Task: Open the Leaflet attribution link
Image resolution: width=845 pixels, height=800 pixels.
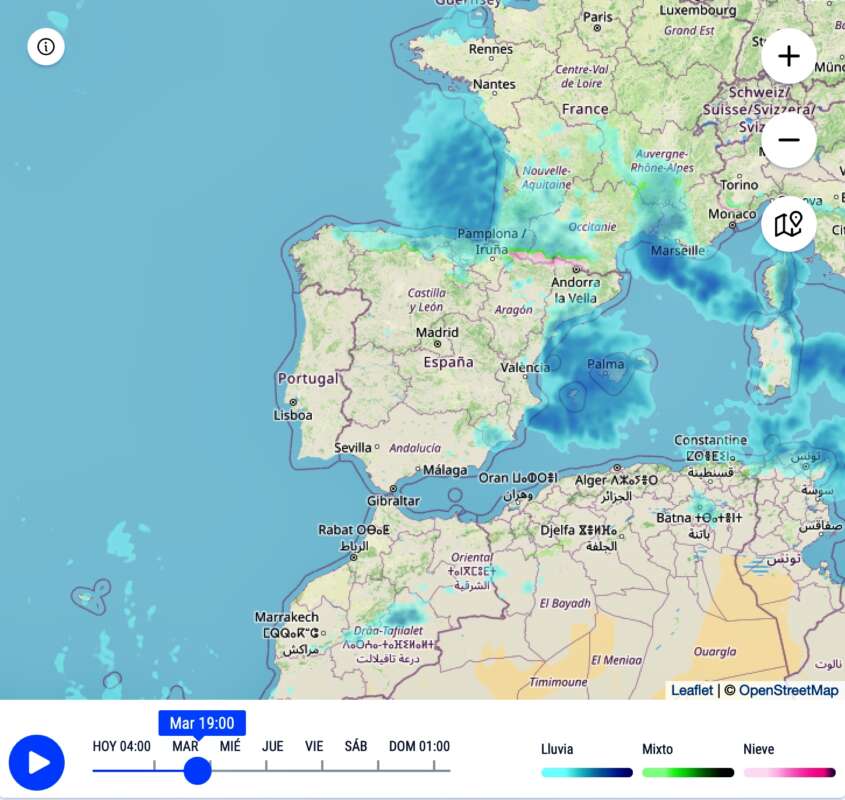Action: 692,690
